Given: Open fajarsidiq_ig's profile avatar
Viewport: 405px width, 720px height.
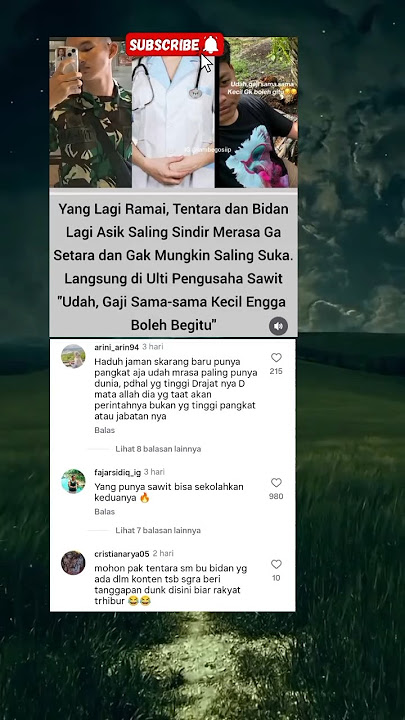Looking at the screenshot, I should coord(73,481).
